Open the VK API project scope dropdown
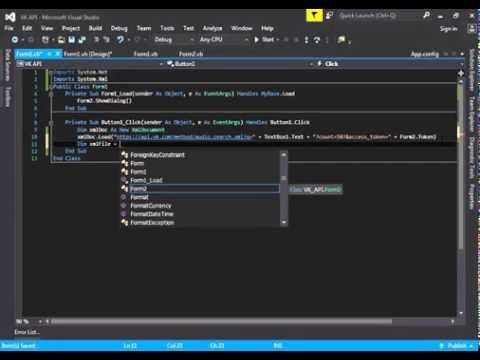Screen dimensions: 480x360 [89, 64]
